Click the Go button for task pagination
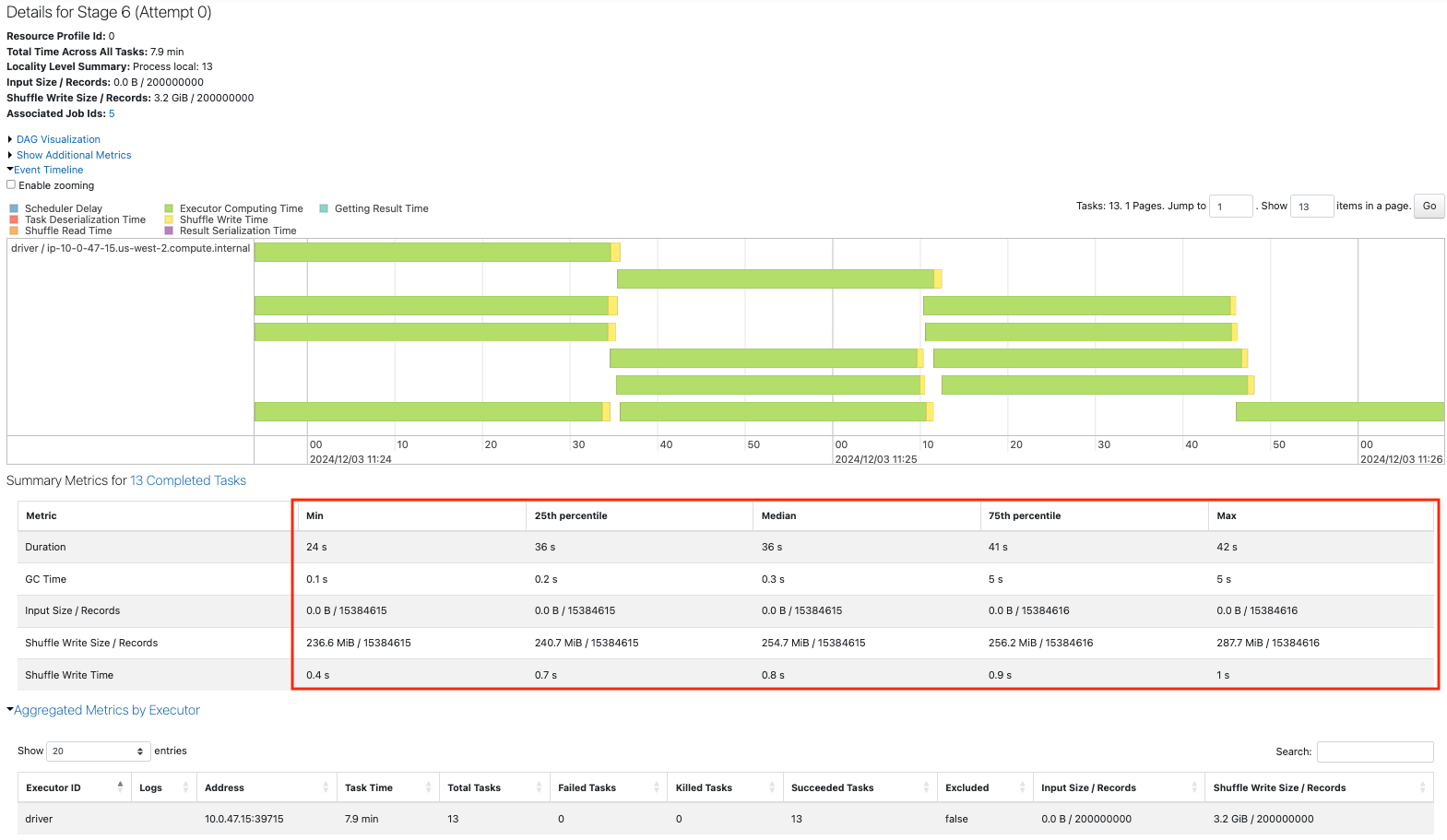The height and width of the screenshot is (840, 1447). click(x=1429, y=206)
